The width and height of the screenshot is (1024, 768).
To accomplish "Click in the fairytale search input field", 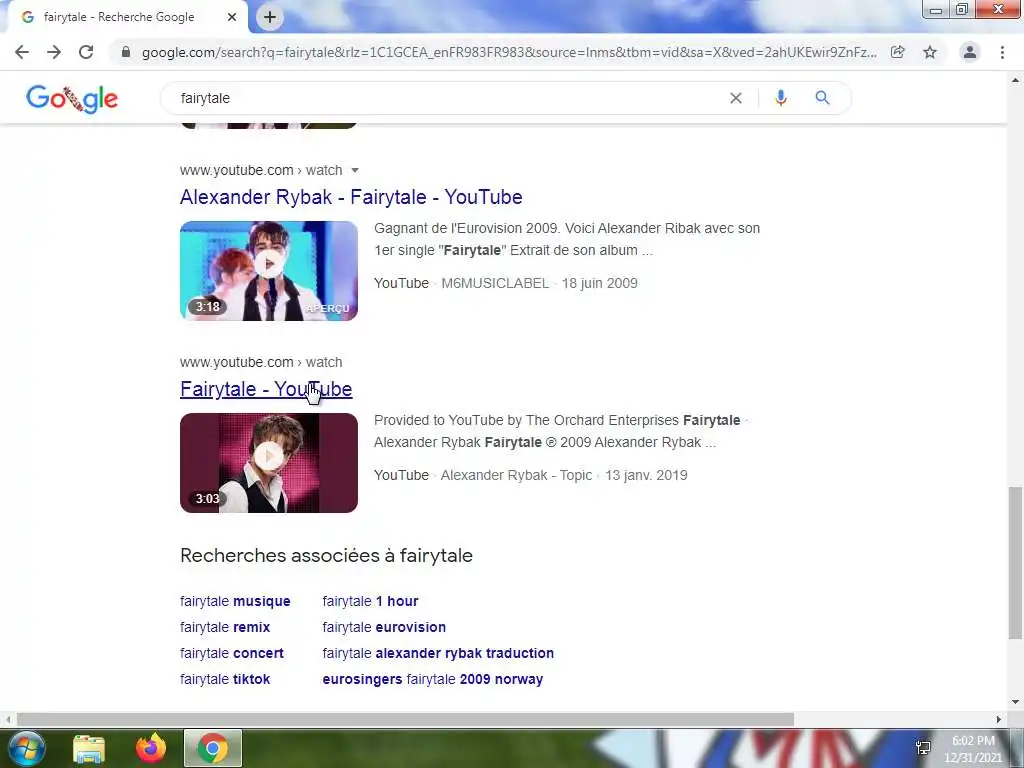I will tap(444, 98).
